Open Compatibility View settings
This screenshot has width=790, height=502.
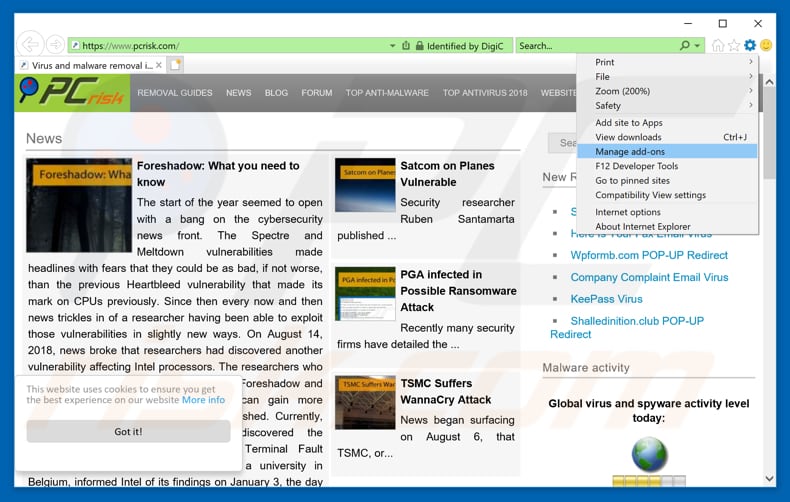[667, 195]
